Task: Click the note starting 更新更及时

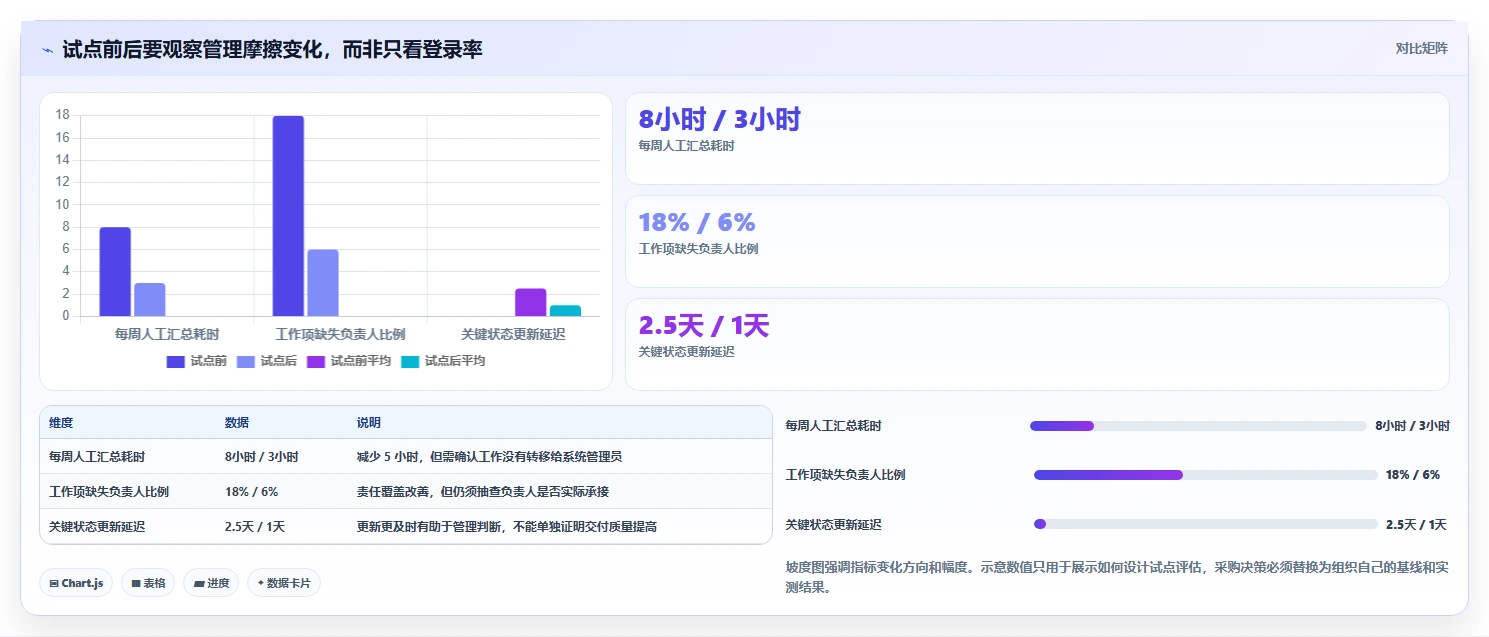Action: point(507,527)
